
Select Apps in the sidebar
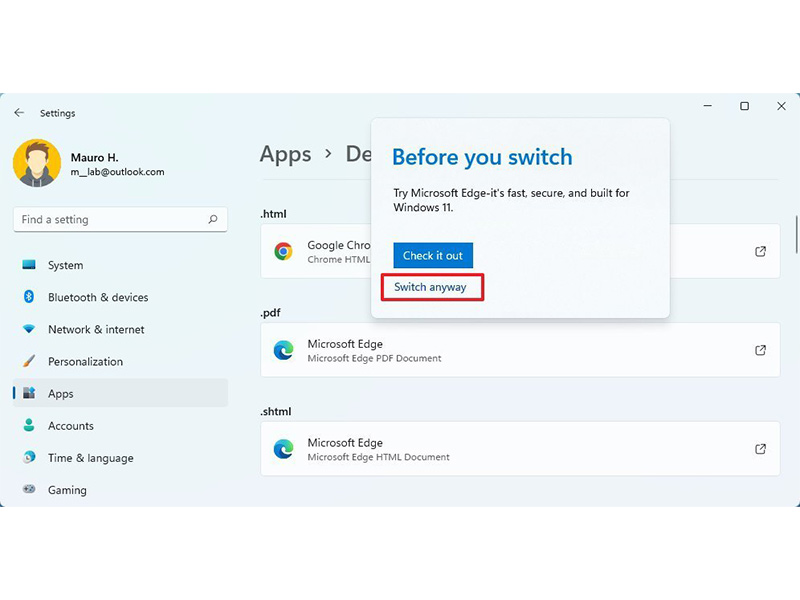click(x=120, y=393)
